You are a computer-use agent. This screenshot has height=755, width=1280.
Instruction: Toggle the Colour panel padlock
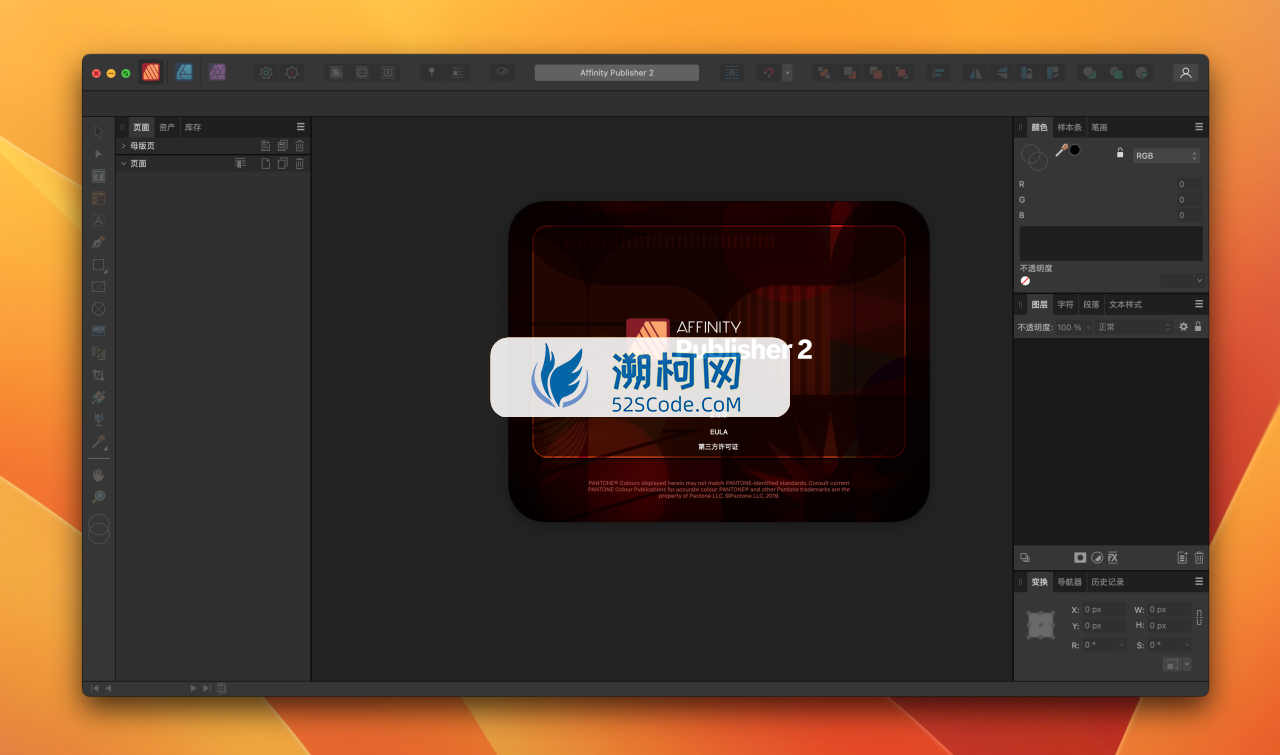point(1120,153)
